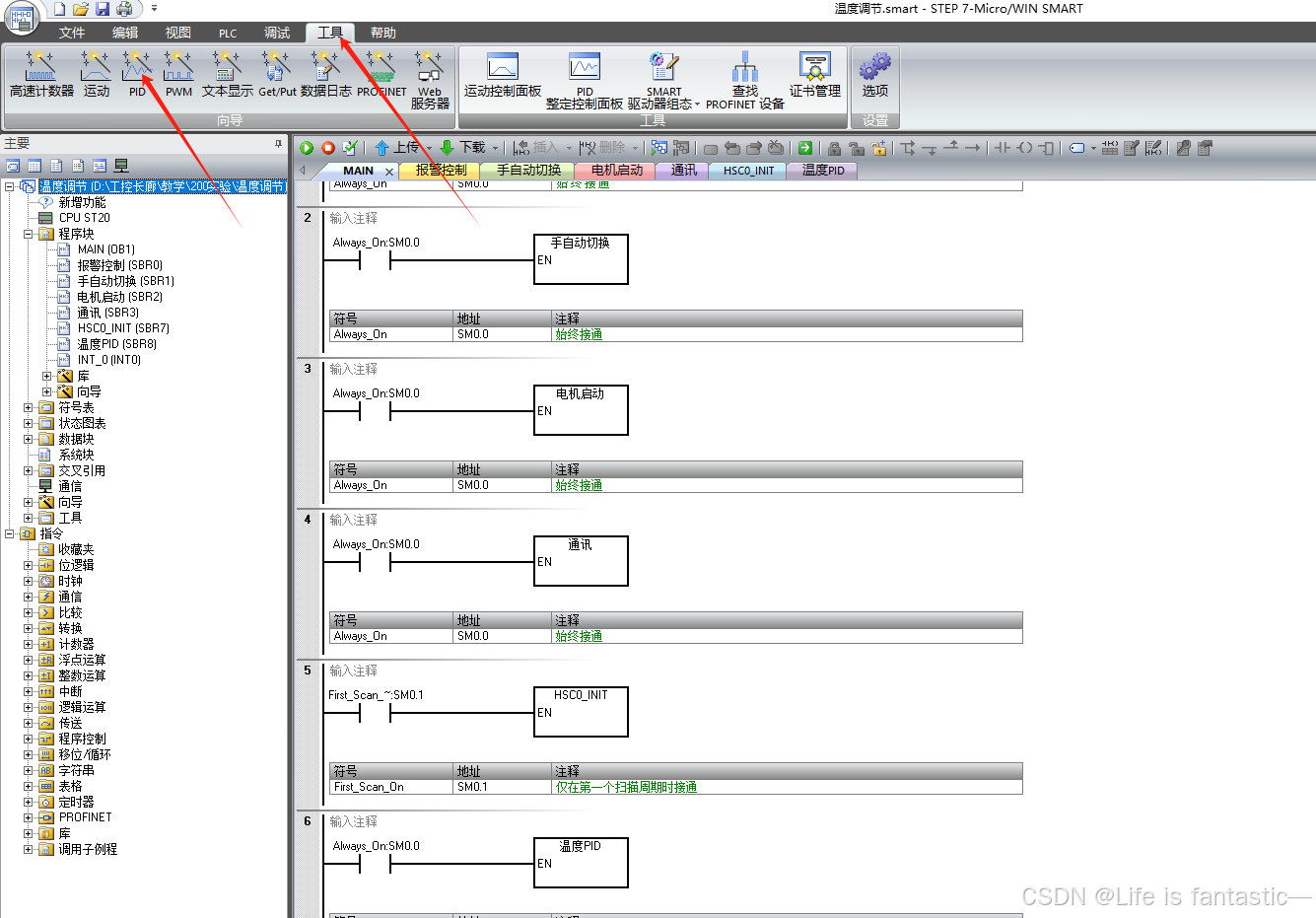Switch to the 电机启动 editor tab
The height and width of the screenshot is (918, 1316).
click(x=617, y=171)
